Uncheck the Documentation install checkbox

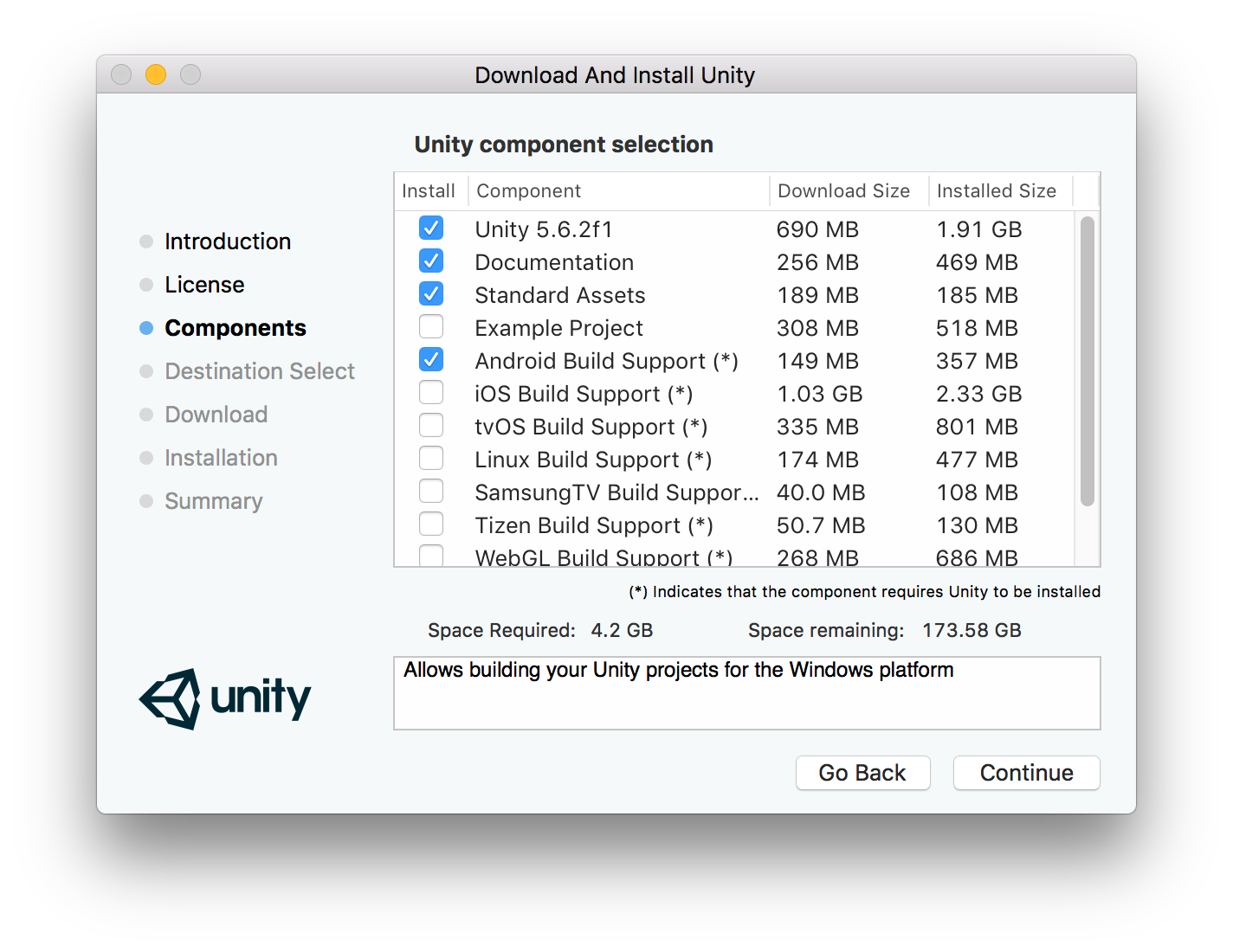[x=431, y=261]
